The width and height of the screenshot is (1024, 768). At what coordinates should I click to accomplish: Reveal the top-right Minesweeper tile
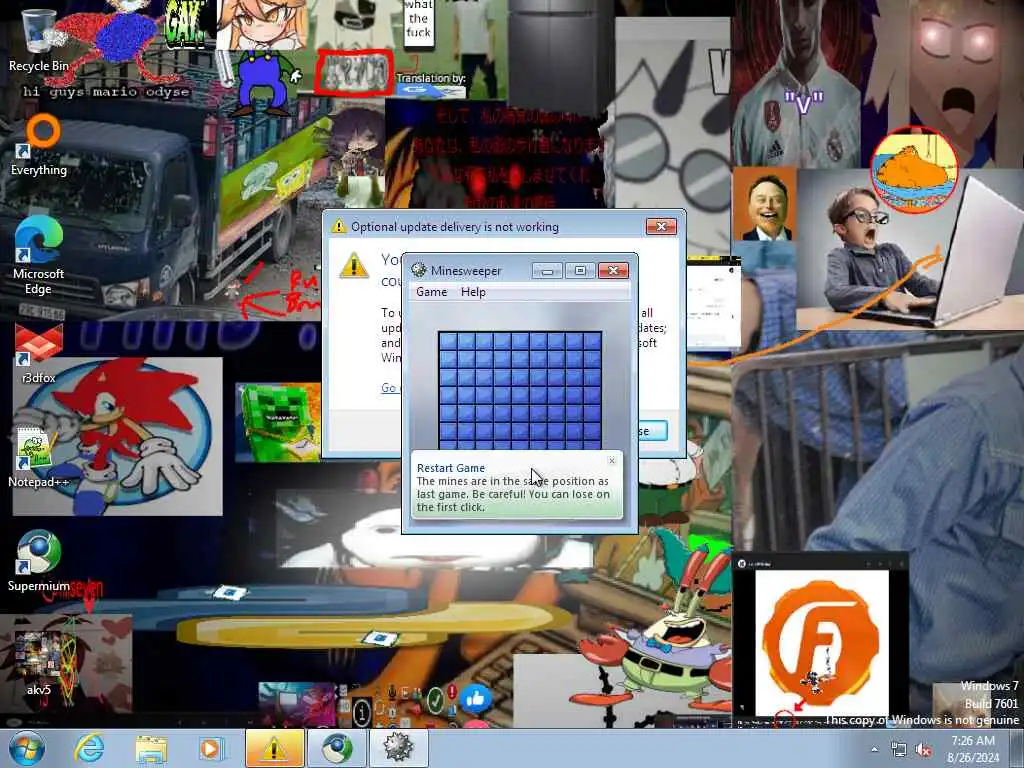(592, 342)
